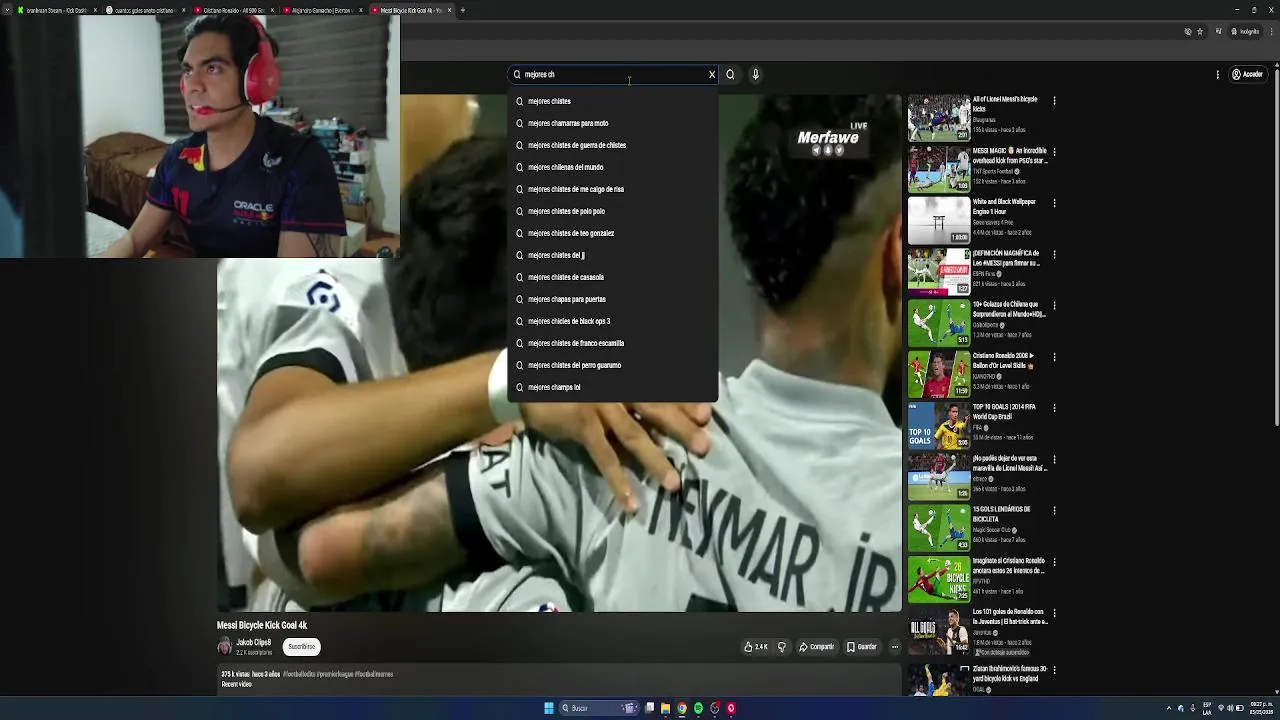Save the video with Guardar

[861, 647]
